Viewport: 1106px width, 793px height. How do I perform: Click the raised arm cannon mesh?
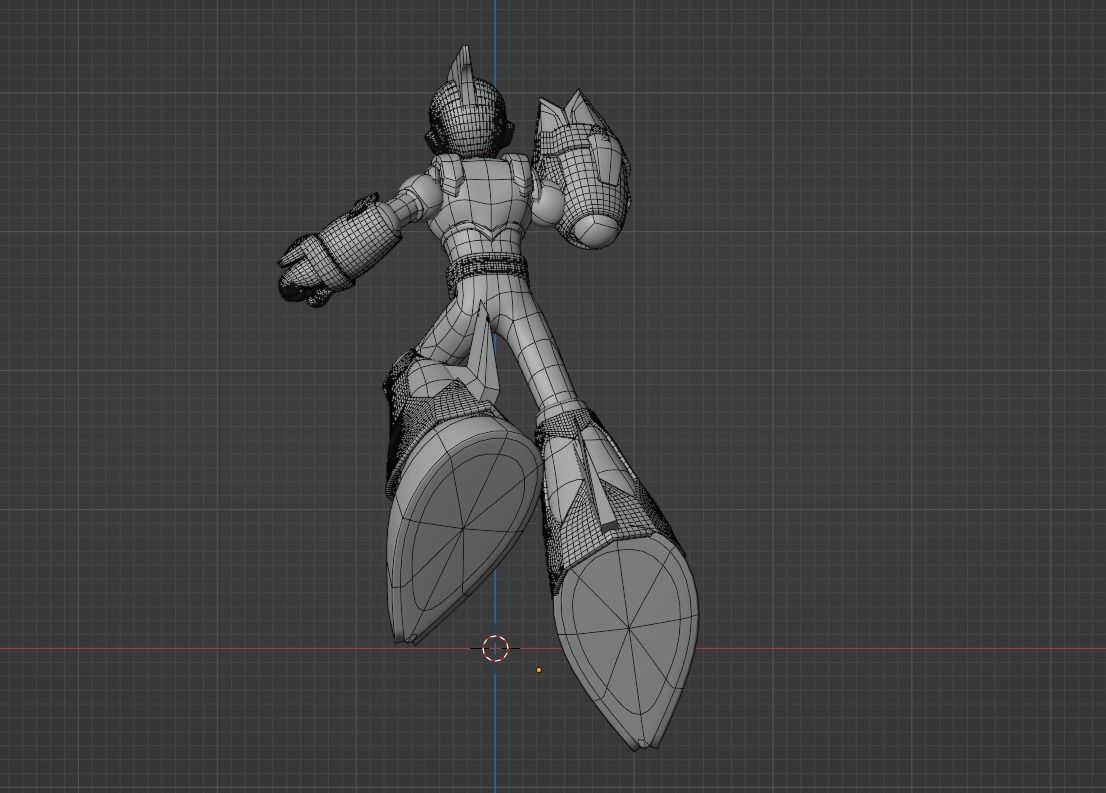click(583, 169)
